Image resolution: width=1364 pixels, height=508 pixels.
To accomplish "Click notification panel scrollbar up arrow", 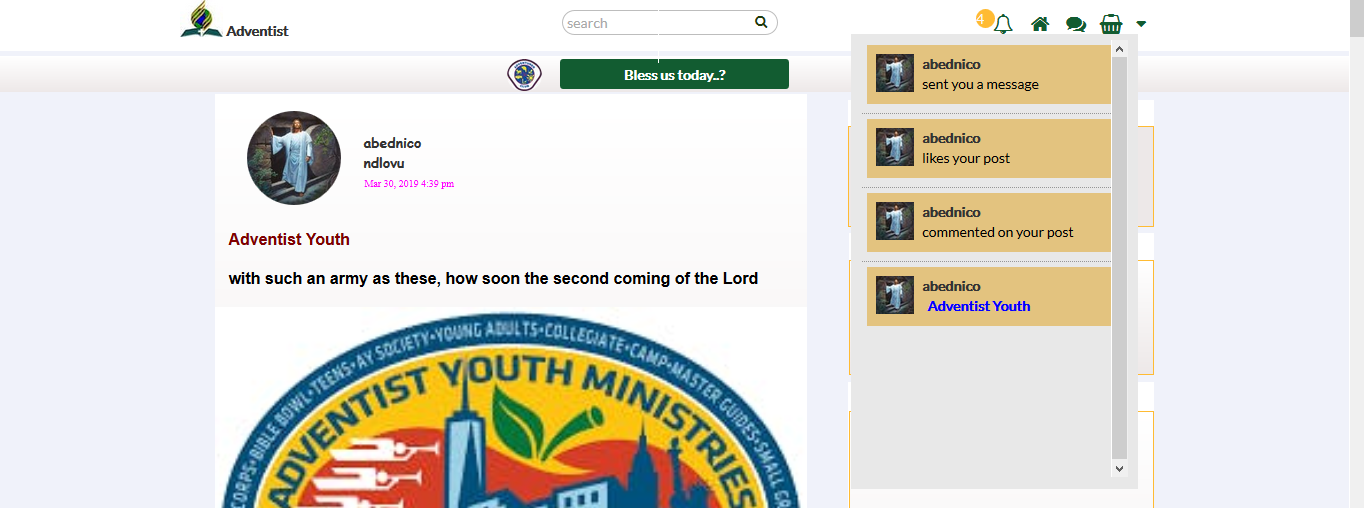I will coord(1119,48).
